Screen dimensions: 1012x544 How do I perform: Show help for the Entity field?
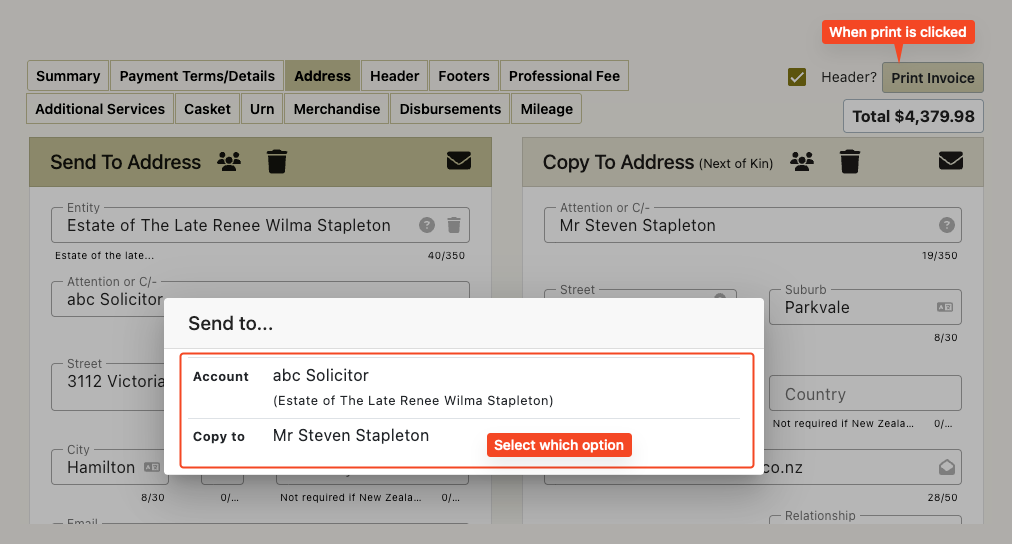click(427, 225)
